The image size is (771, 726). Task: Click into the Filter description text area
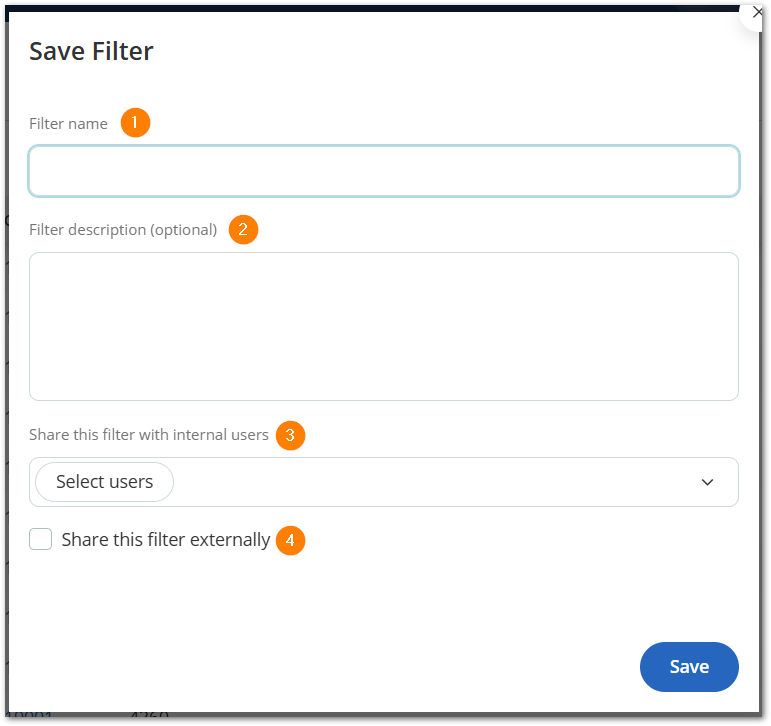pos(384,326)
